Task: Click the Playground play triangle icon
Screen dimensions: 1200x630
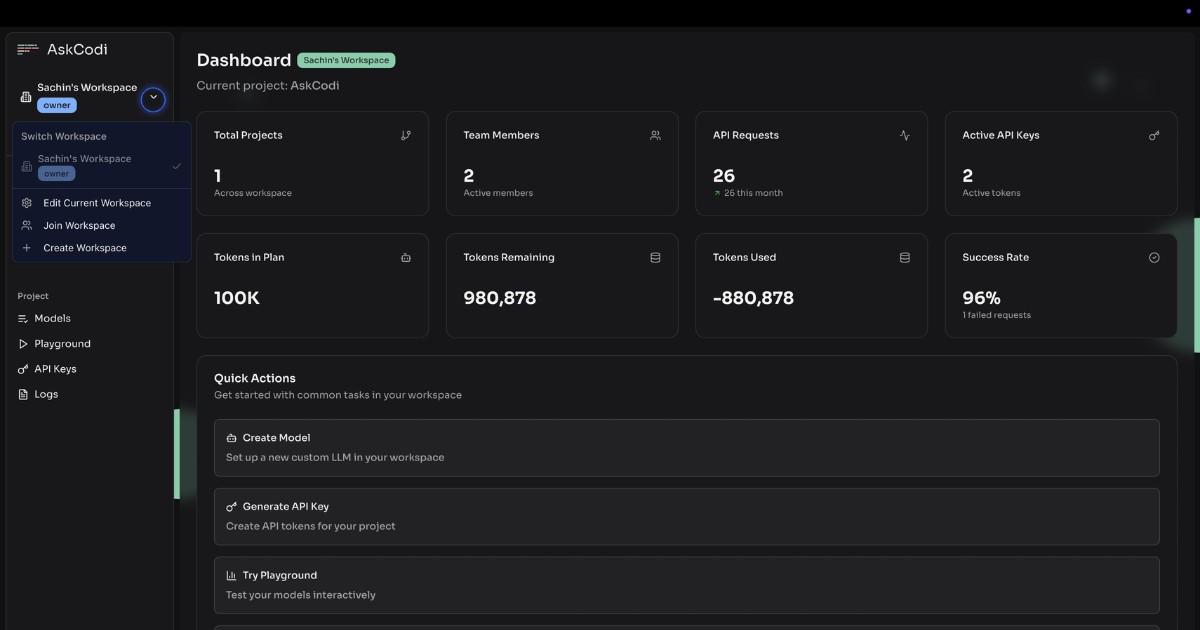Action: tap(24, 344)
